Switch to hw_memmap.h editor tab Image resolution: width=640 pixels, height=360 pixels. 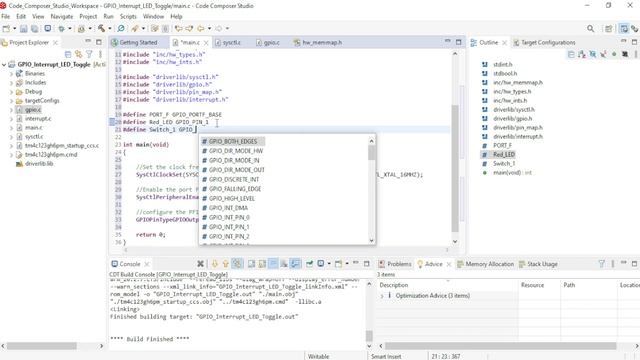tap(318, 42)
